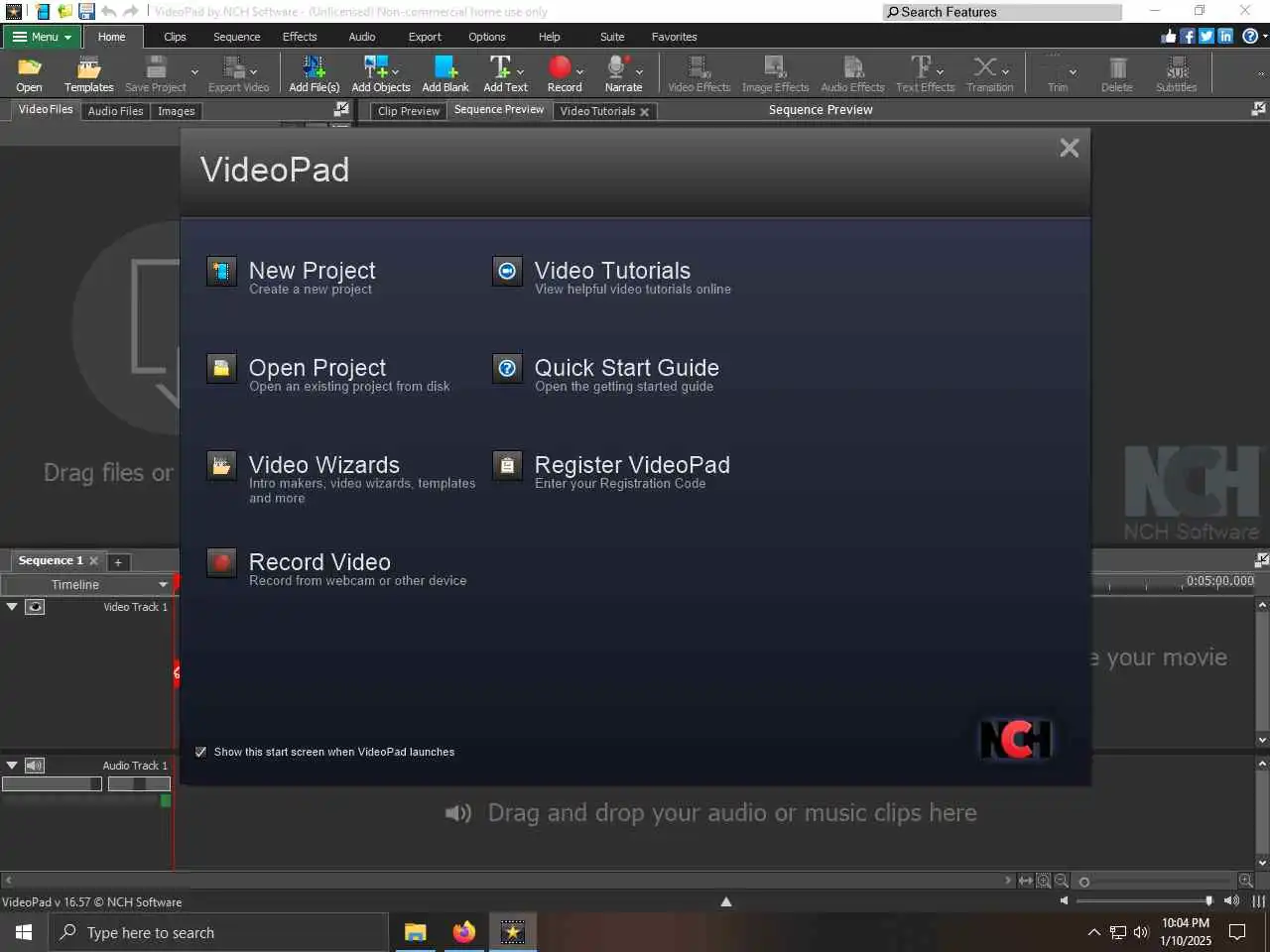1270x952 pixels.
Task: Click the Facebook share icon
Action: (1188, 36)
